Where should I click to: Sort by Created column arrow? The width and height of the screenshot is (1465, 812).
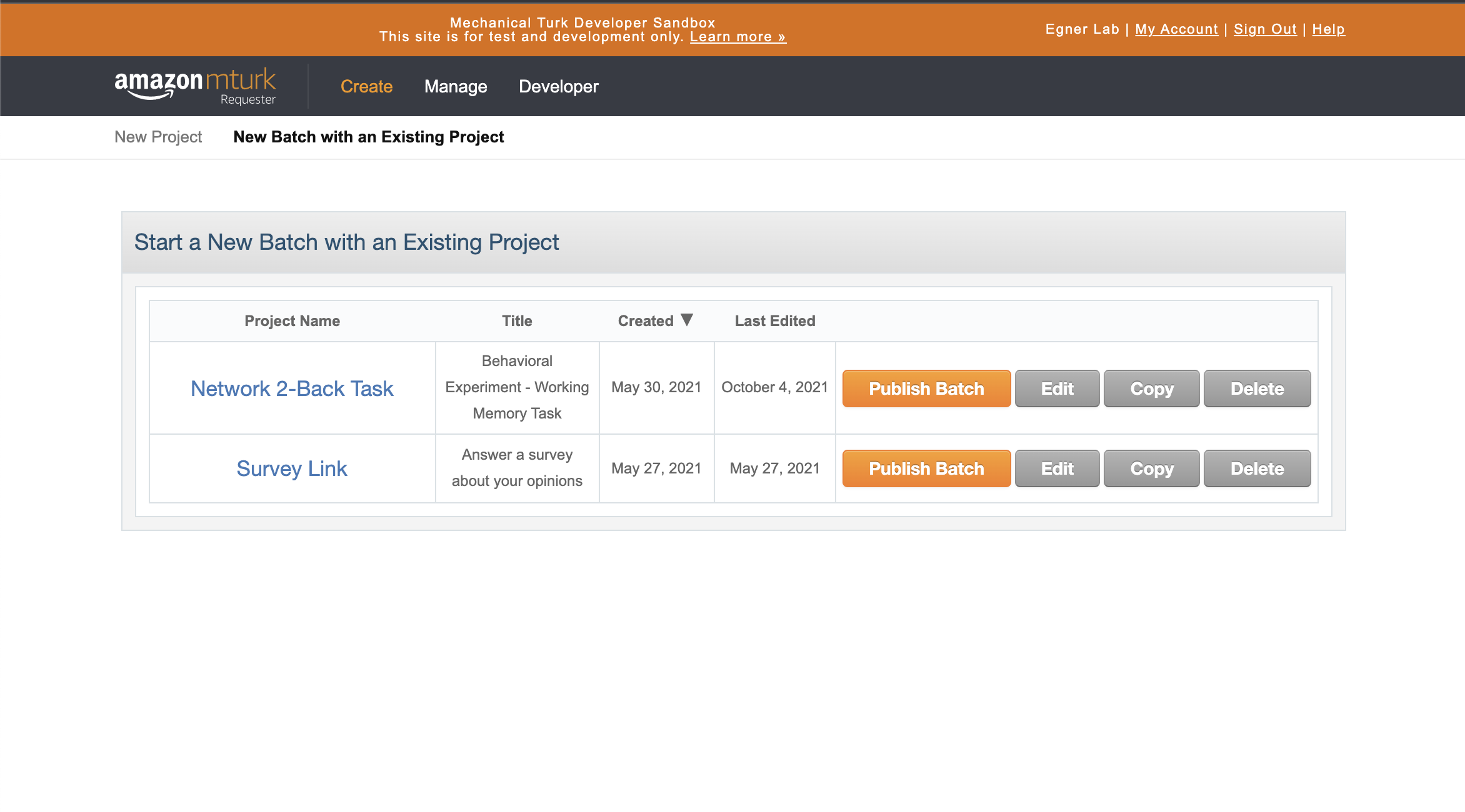[x=687, y=320]
